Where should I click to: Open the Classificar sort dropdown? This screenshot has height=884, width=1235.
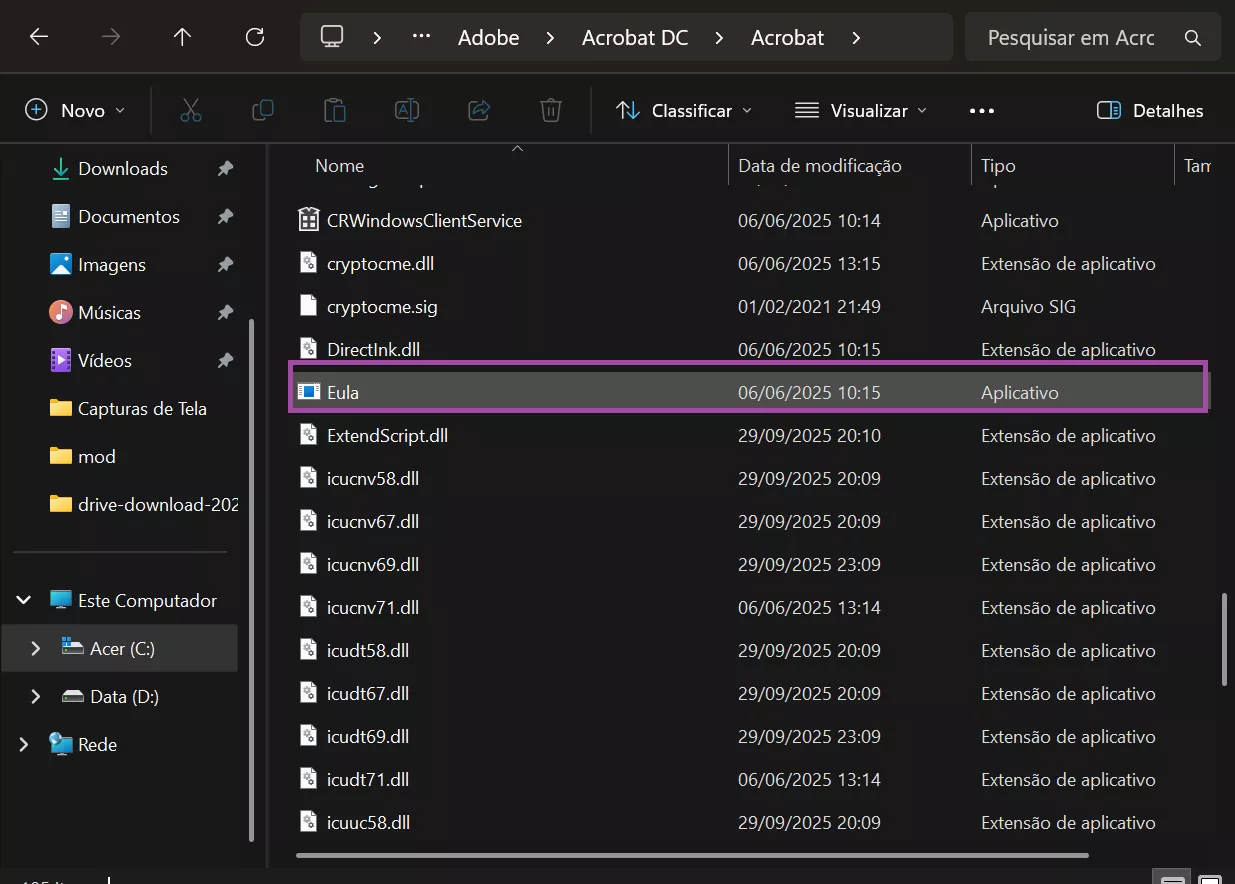684,111
